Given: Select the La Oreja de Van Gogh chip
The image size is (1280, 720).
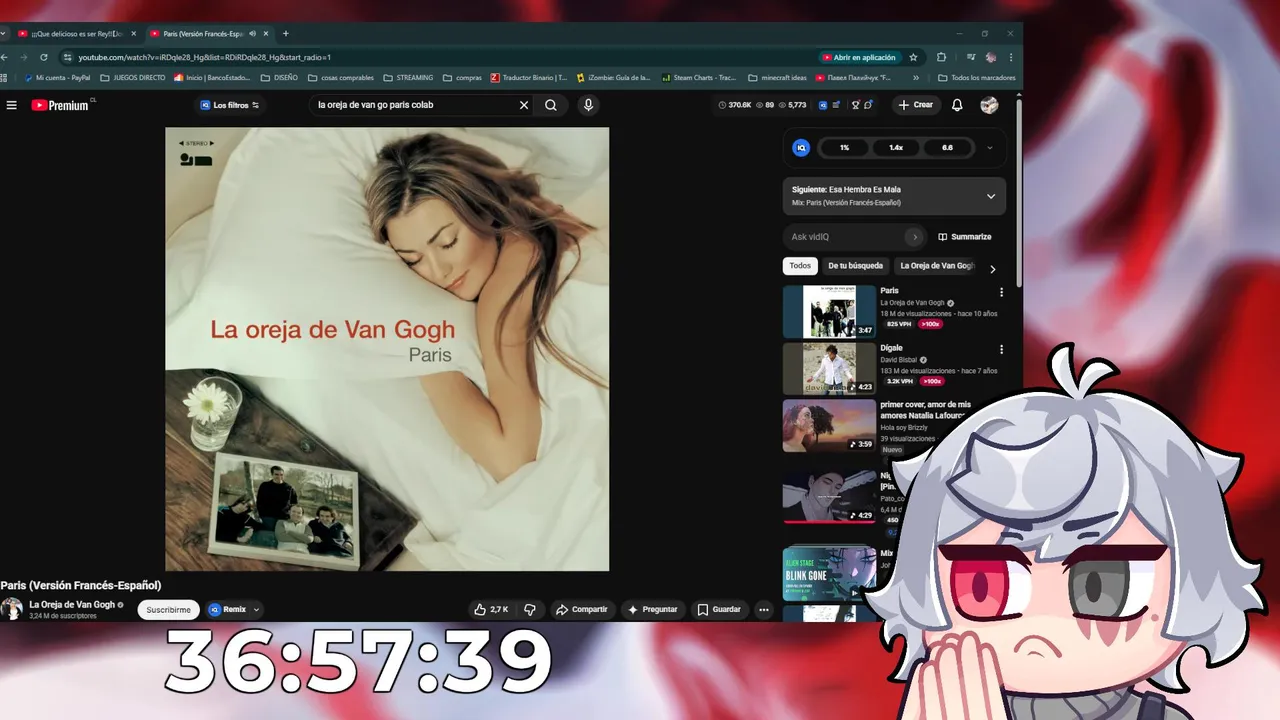Looking at the screenshot, I should click(x=936, y=266).
